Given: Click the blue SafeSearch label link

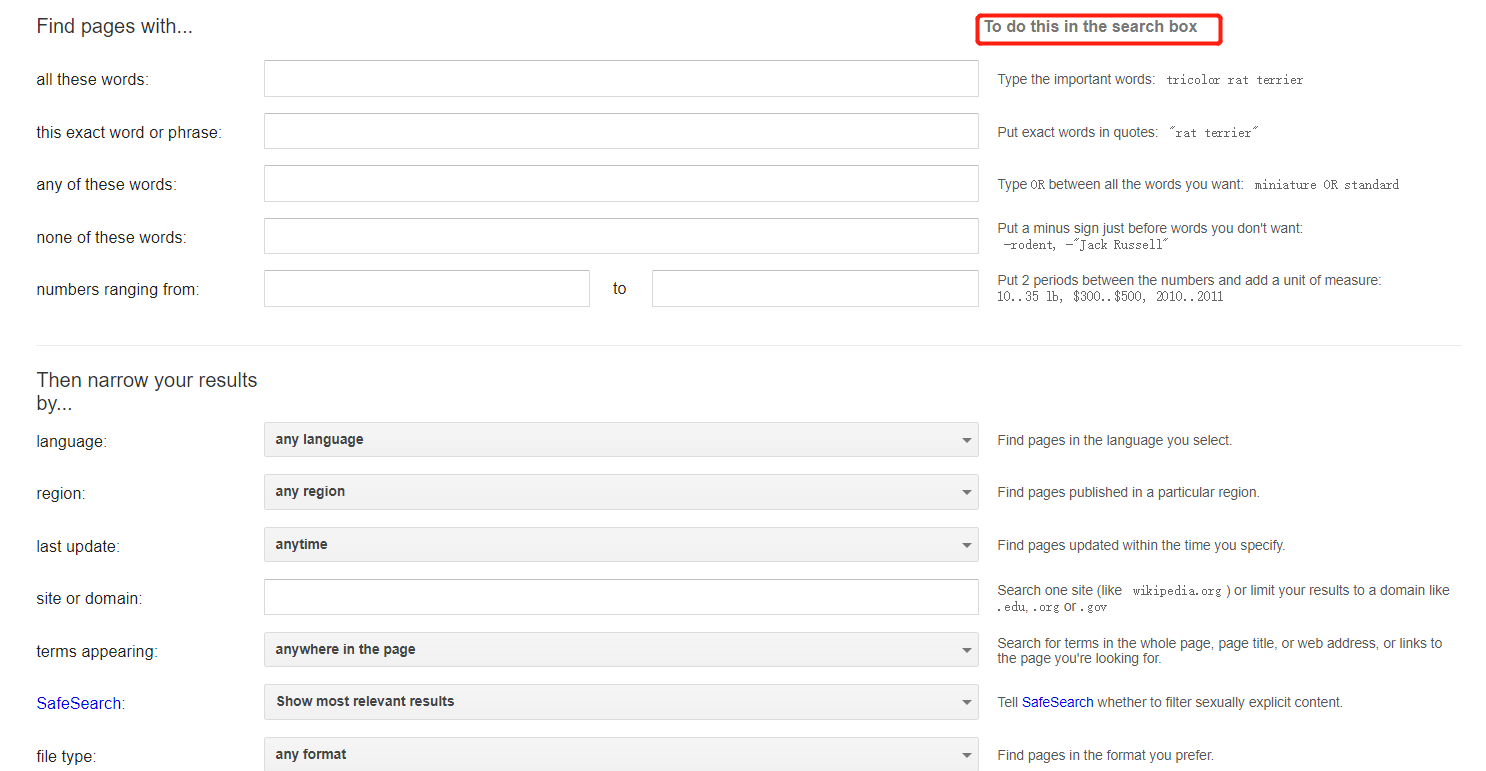Looking at the screenshot, I should tap(78, 703).
